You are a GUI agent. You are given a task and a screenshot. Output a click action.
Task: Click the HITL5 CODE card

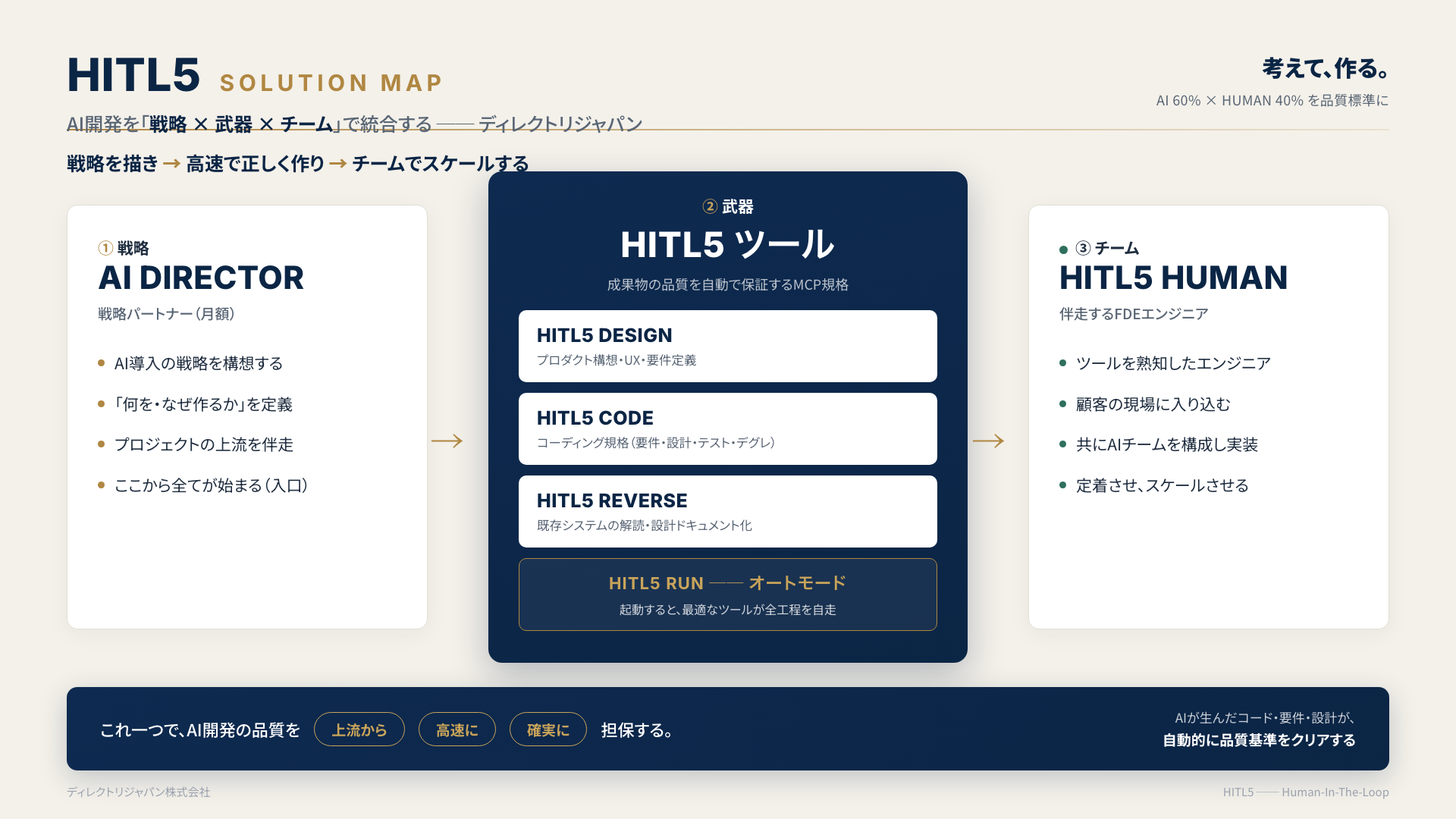[x=728, y=428]
